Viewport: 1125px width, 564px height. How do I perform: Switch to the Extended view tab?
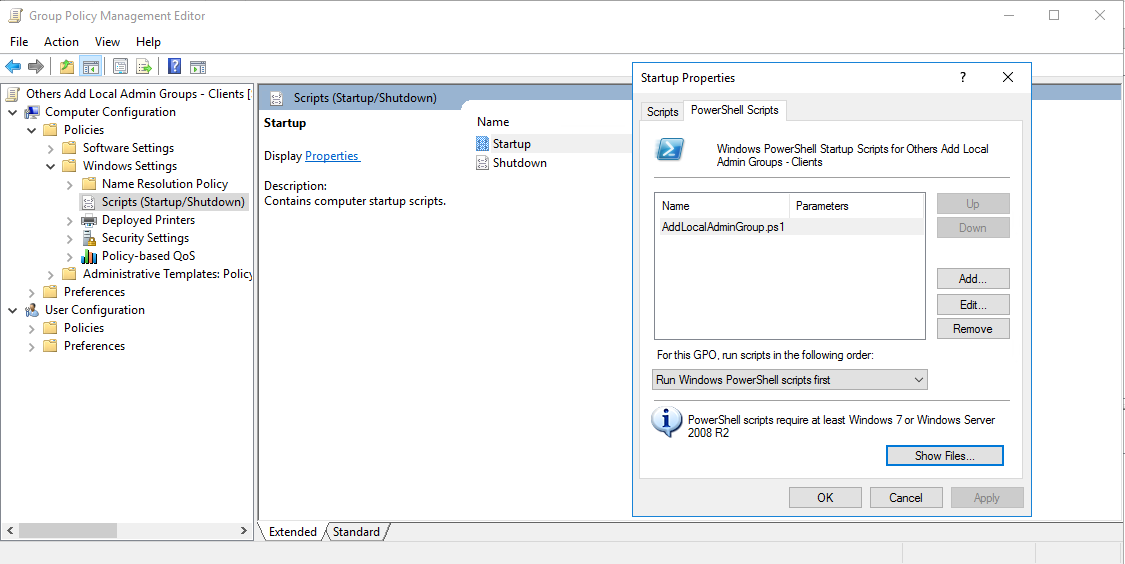tap(292, 532)
